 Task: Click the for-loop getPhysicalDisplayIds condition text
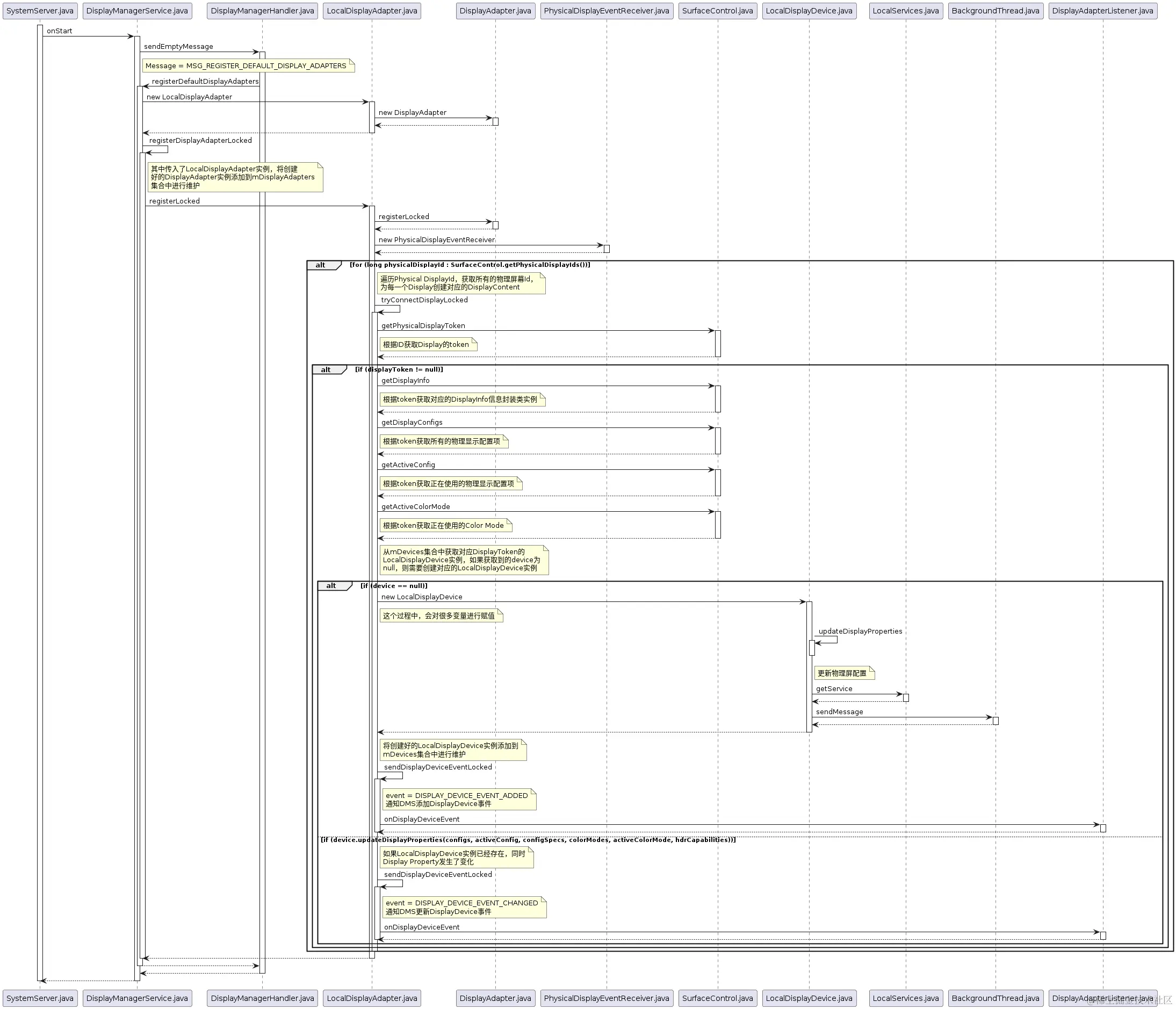(470, 265)
